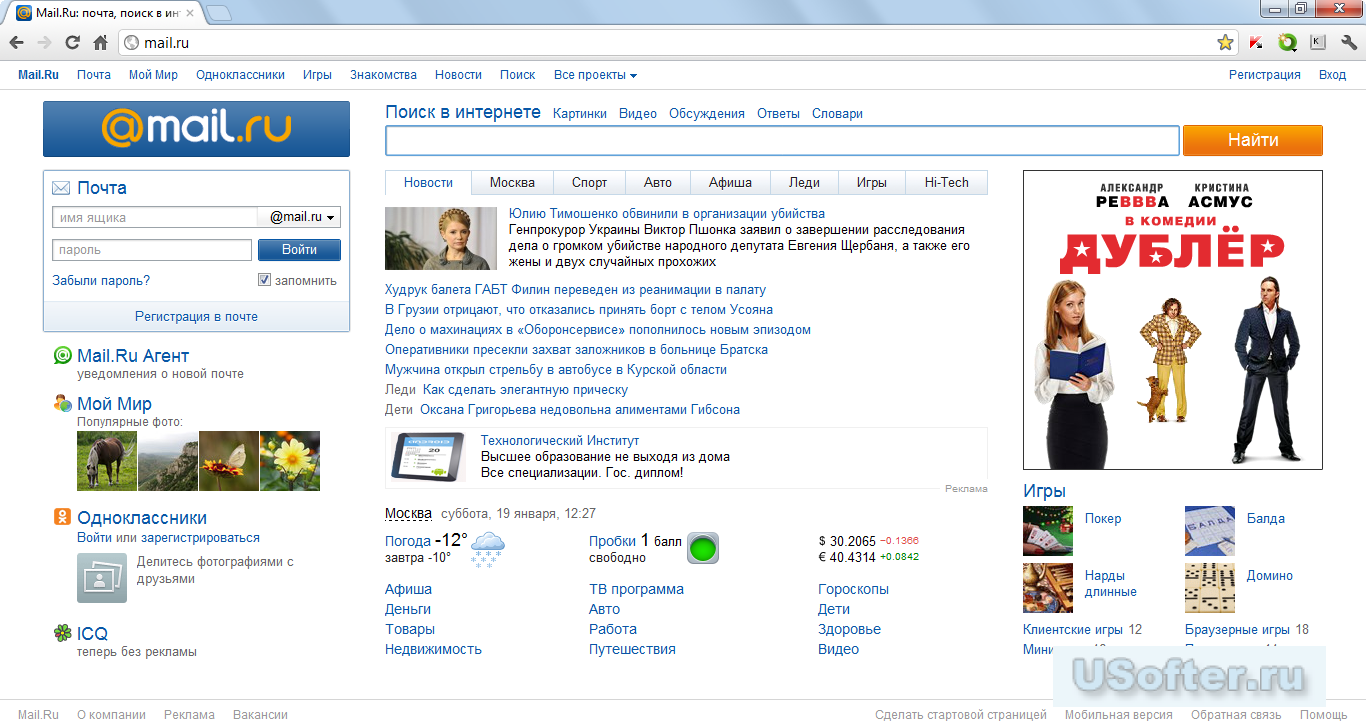Click the orange Одноклассники icon
The image size is (1366, 728).
click(62, 518)
